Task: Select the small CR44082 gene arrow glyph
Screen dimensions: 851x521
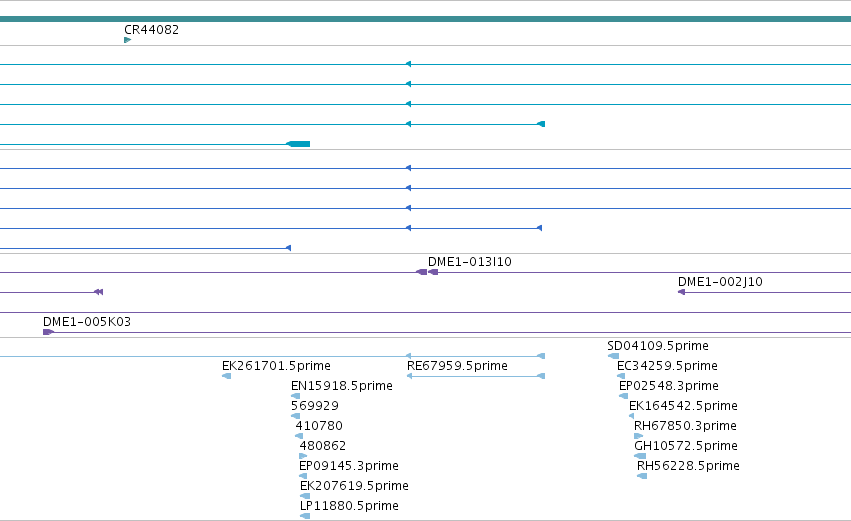Action: [128, 40]
